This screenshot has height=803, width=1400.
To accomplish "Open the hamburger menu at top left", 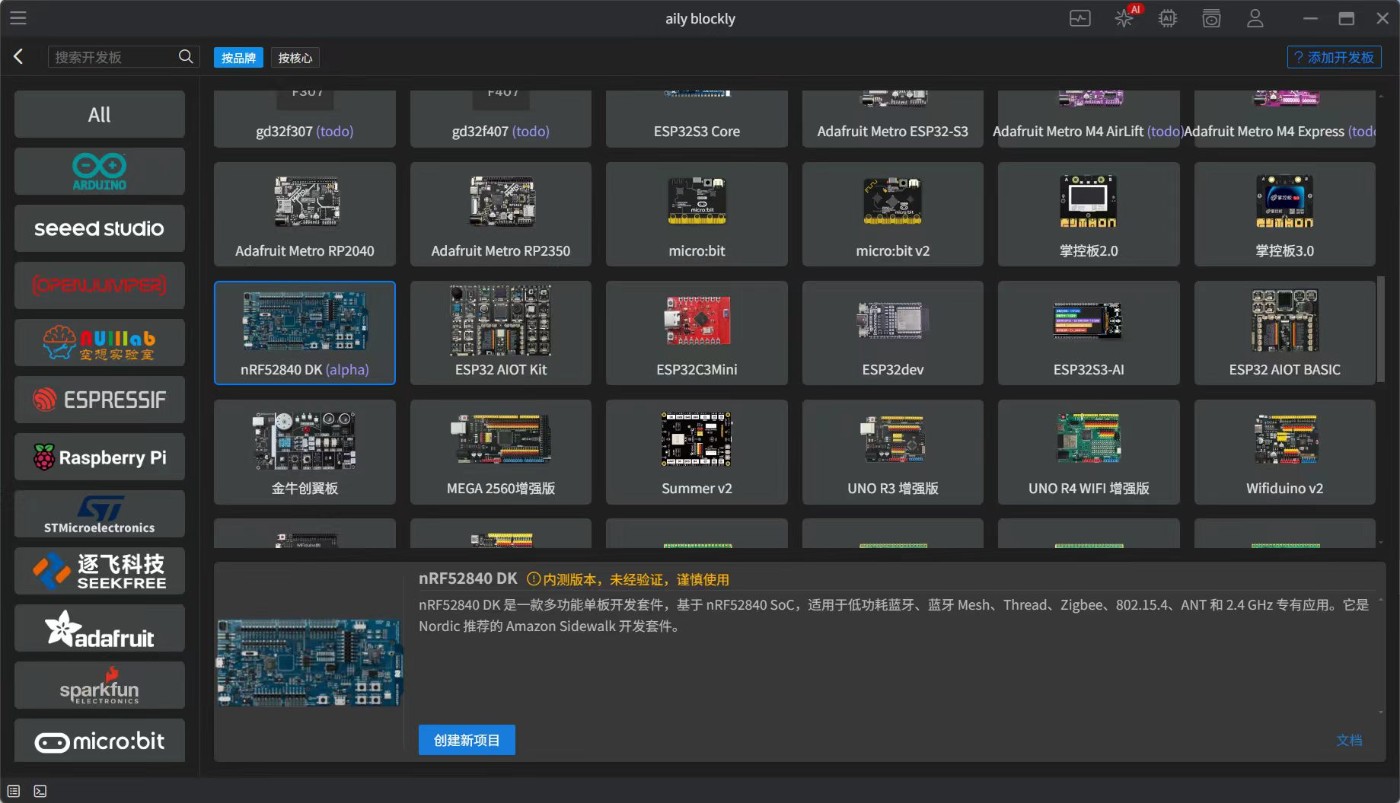I will coord(18,18).
